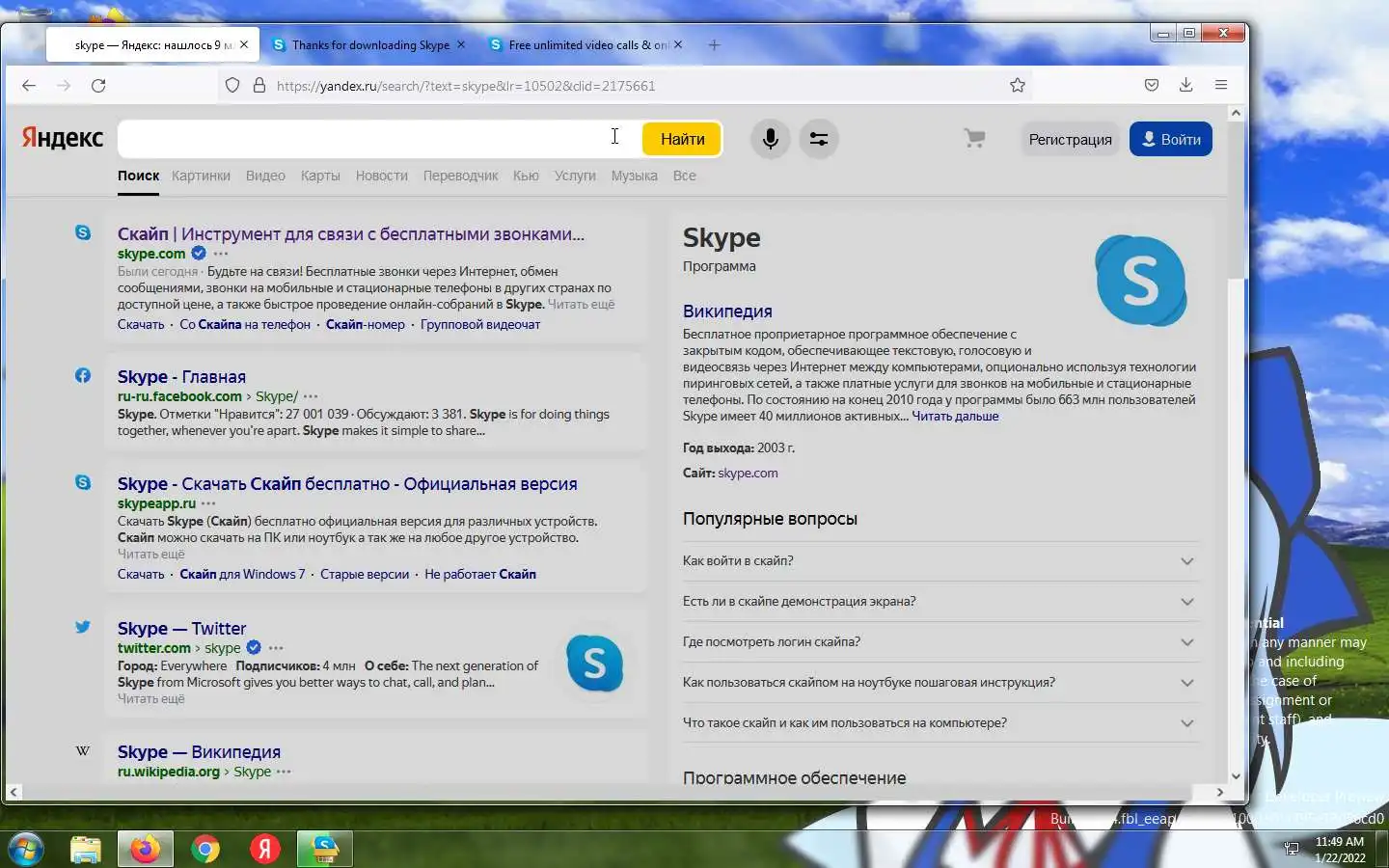Open Windows Explorer from taskbar

[86, 849]
